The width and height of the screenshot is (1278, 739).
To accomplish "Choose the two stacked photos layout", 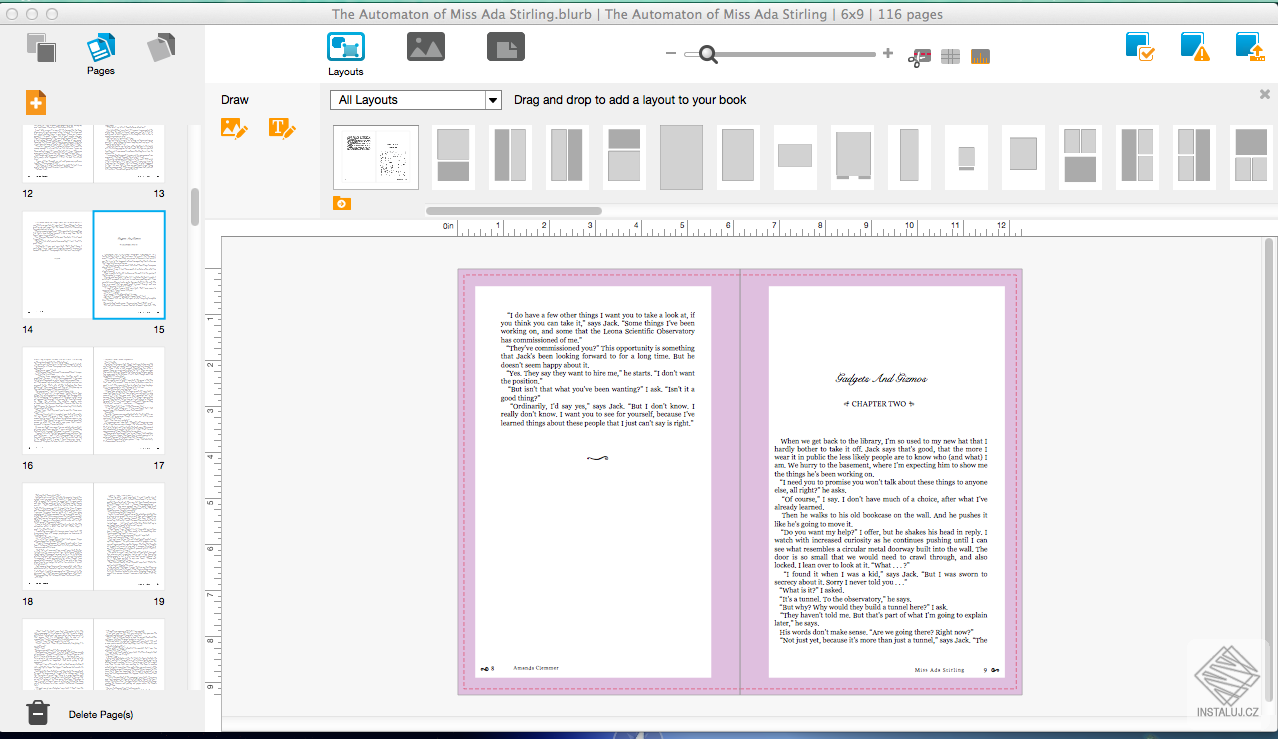I will pyautogui.click(x=453, y=157).
